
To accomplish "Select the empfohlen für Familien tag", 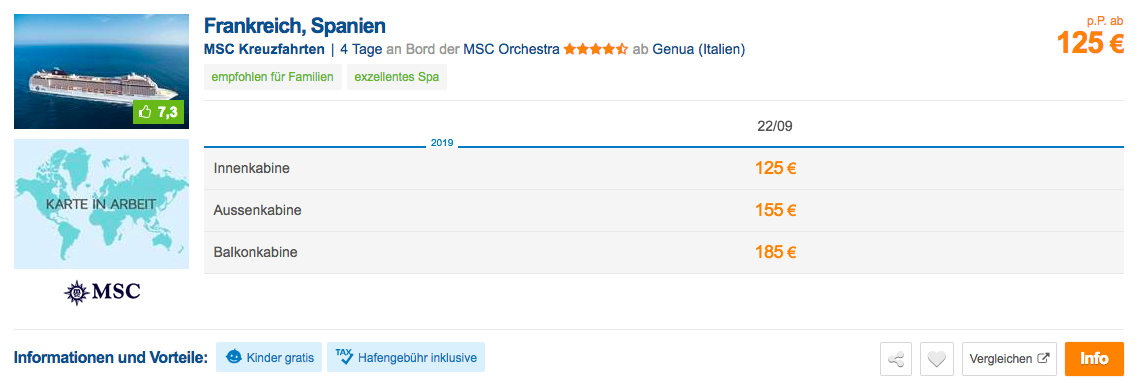I will pyautogui.click(x=273, y=77).
